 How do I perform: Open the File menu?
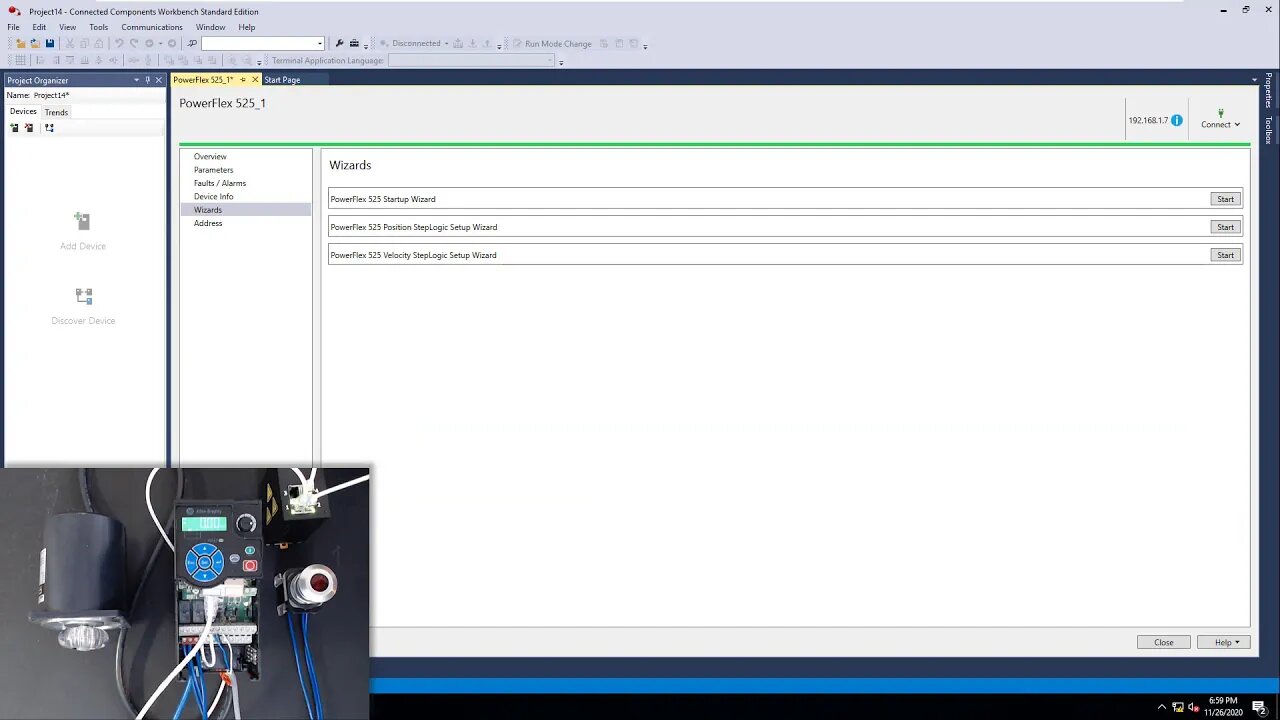click(13, 27)
